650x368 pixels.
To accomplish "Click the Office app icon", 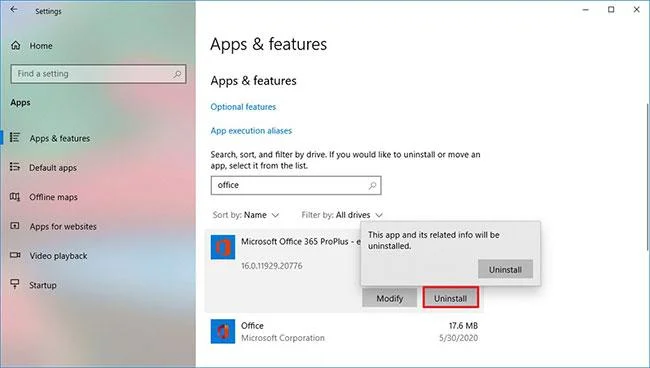I will click(223, 331).
